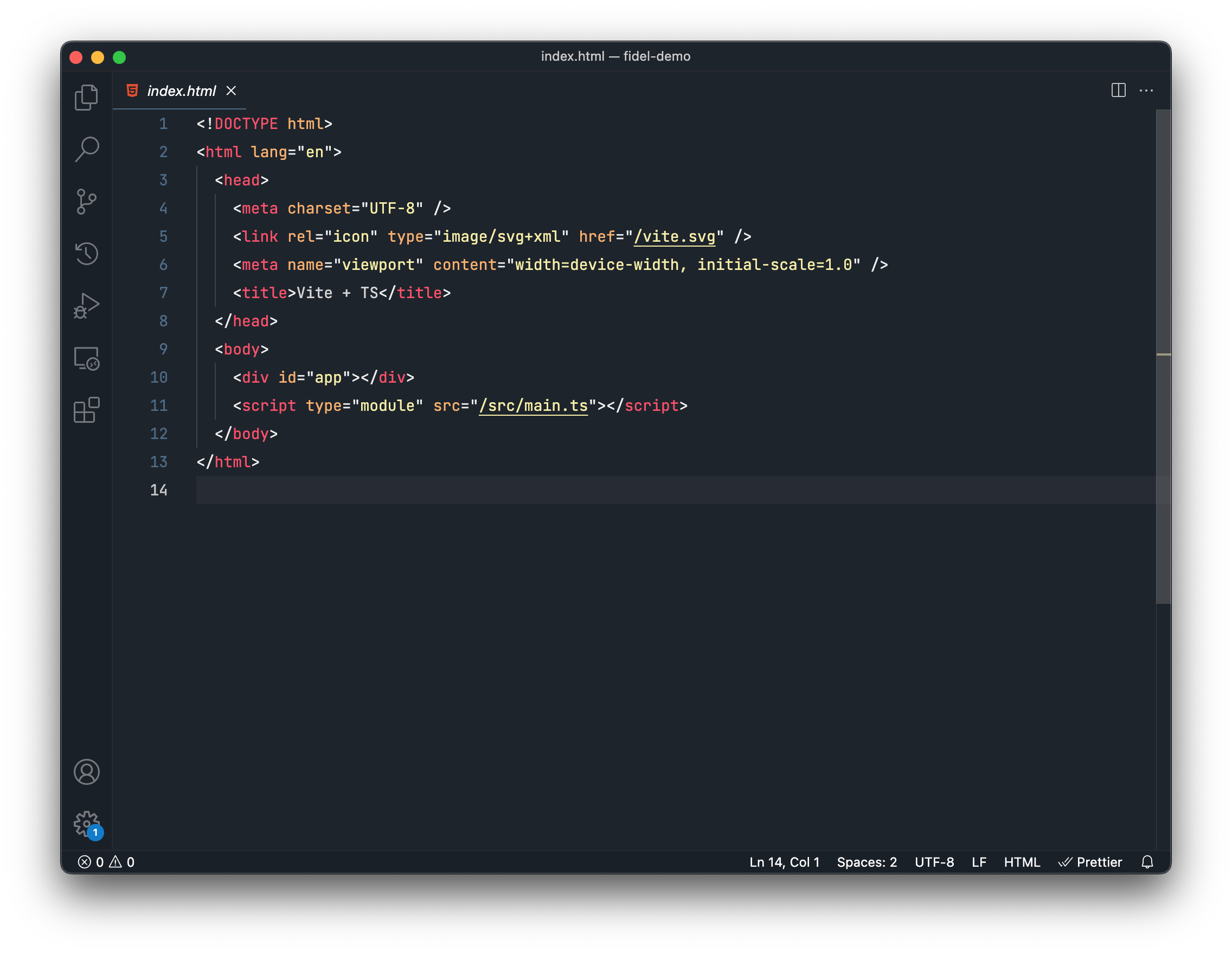Open the Accounts profile icon

click(86, 772)
